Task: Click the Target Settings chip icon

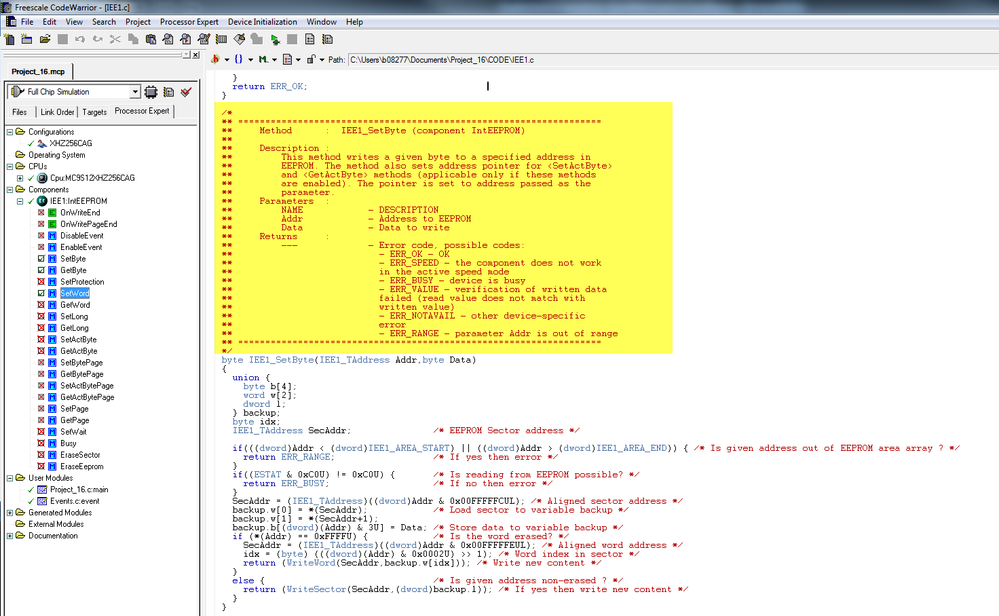Action: tap(151, 92)
